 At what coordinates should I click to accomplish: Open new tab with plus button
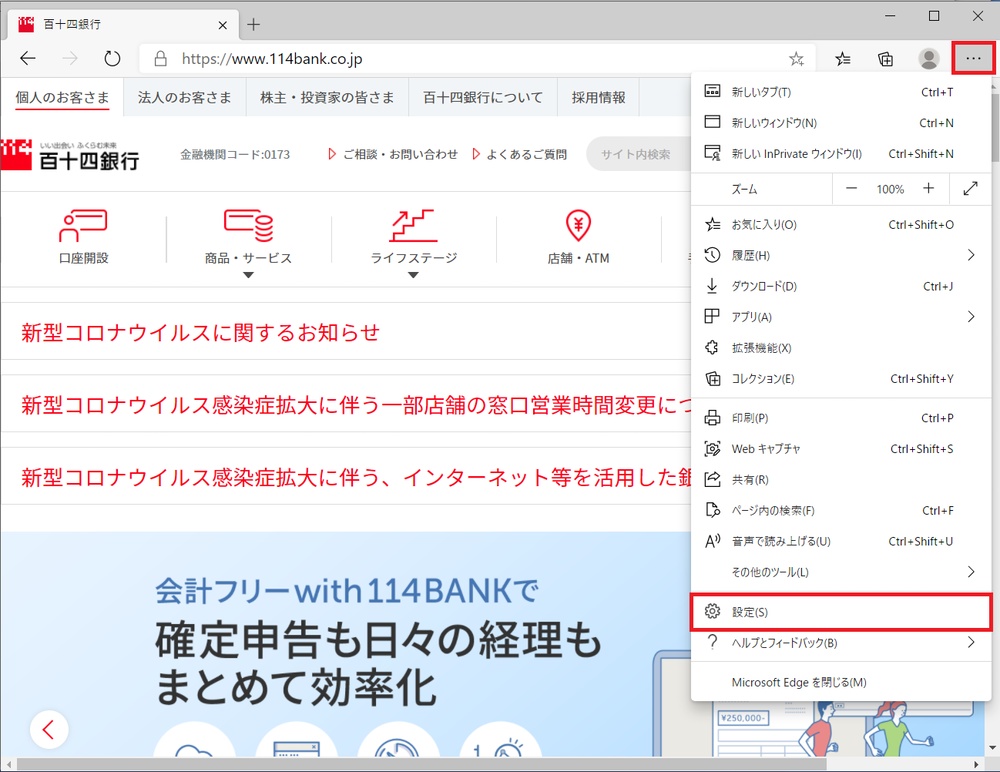coord(254,24)
